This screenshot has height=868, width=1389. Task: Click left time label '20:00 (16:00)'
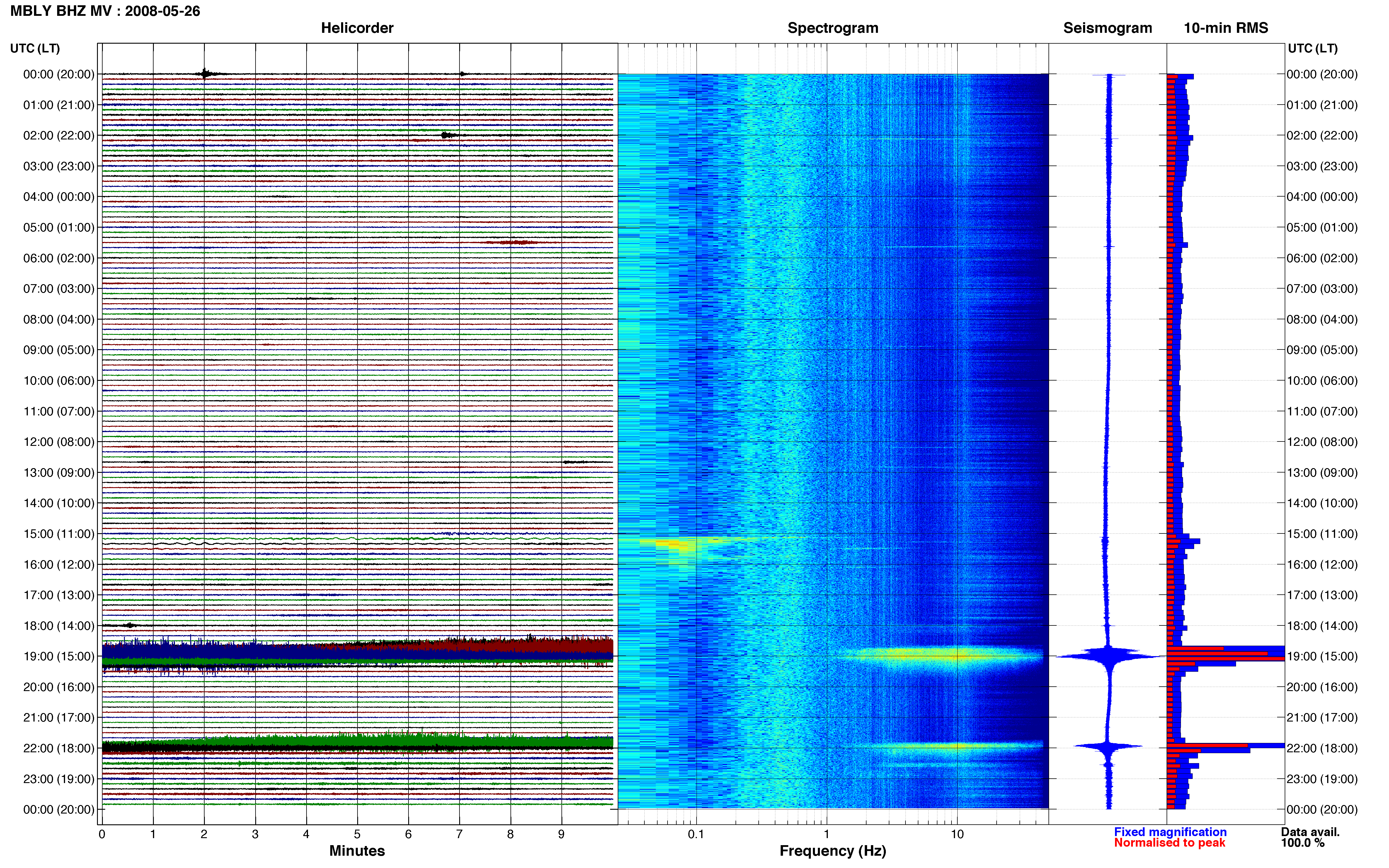tap(59, 687)
